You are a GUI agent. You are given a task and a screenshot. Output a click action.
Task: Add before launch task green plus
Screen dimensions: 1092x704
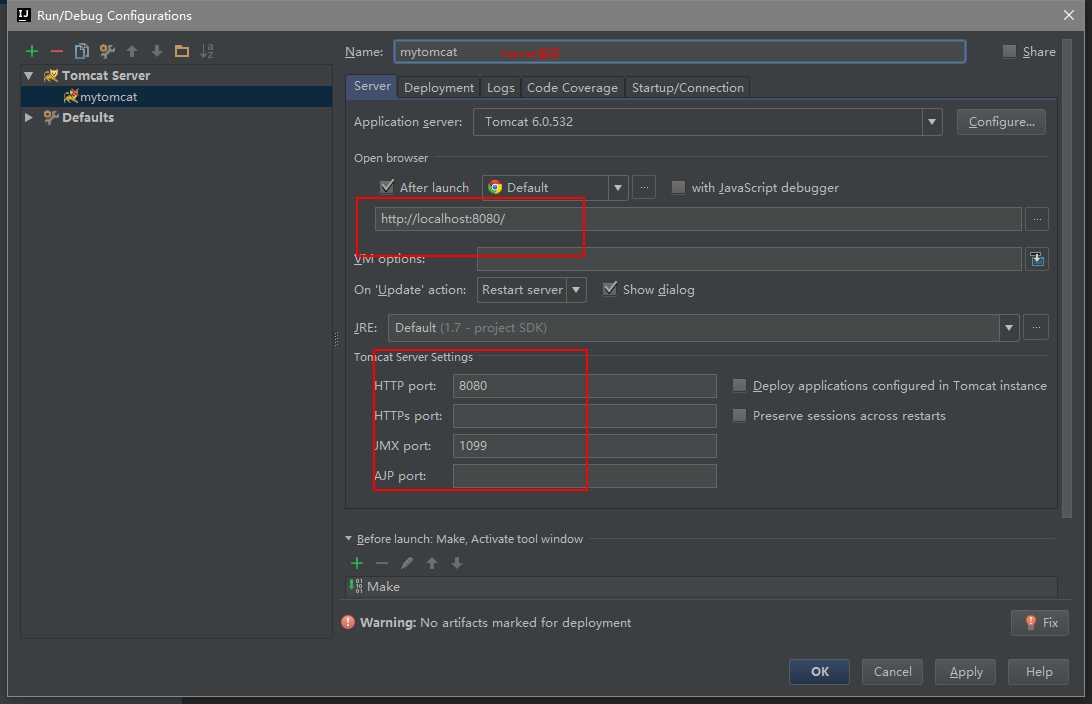pyautogui.click(x=357, y=563)
